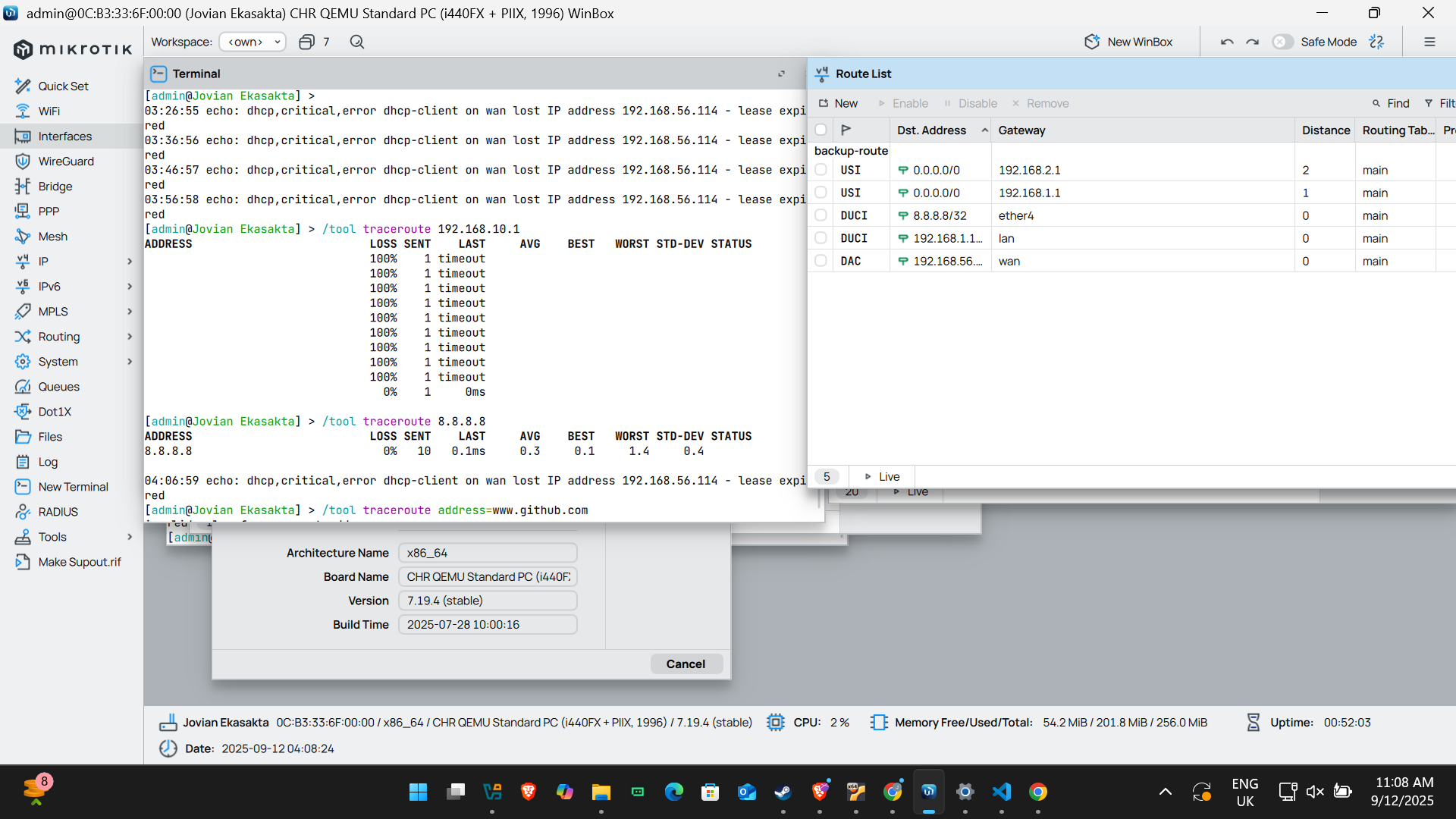This screenshot has height=819, width=1456.
Task: Toggle Live mode in Route List footer
Action: click(882, 476)
